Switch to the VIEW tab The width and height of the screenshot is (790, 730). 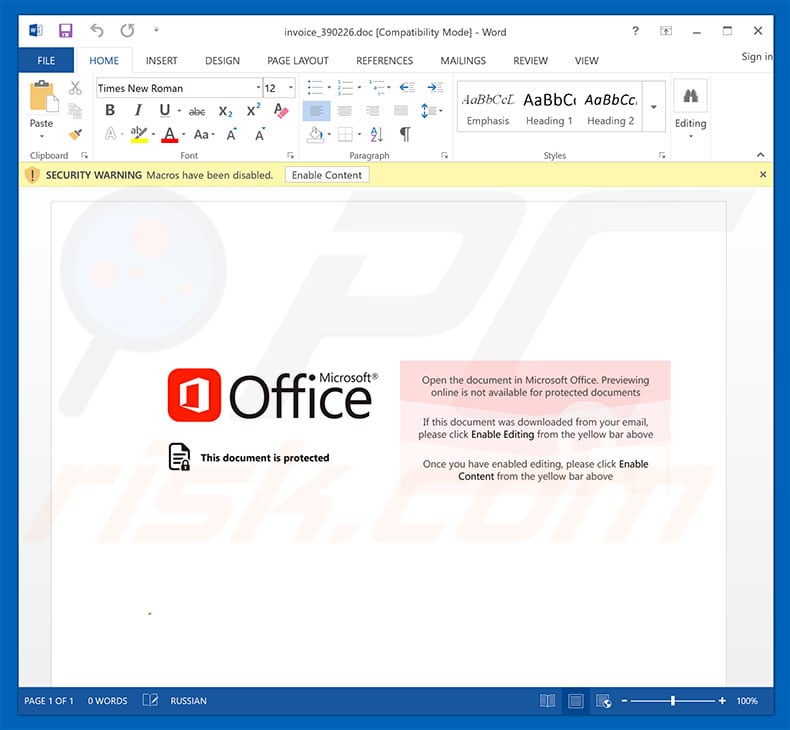[x=586, y=60]
